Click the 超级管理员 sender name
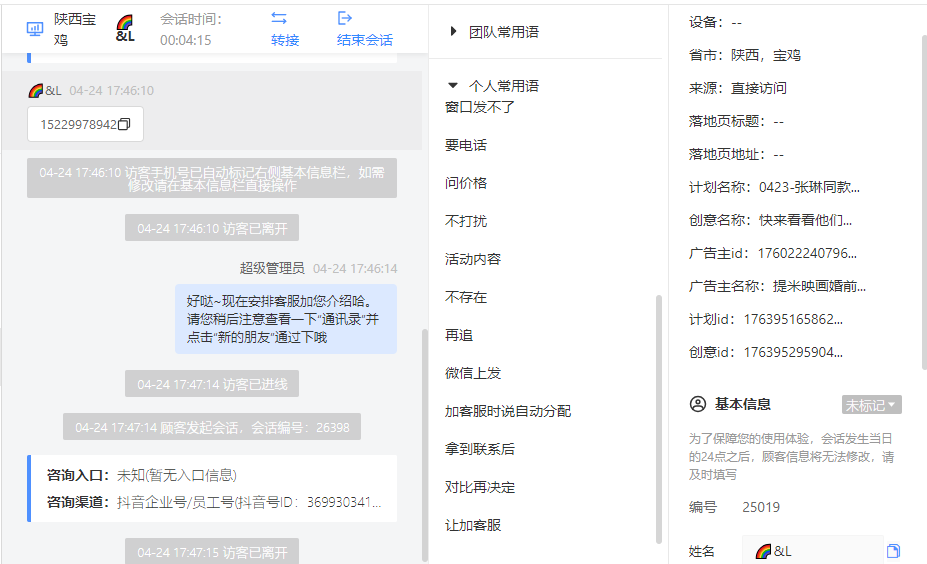Image resolution: width=927 pixels, height=564 pixels. (272, 268)
